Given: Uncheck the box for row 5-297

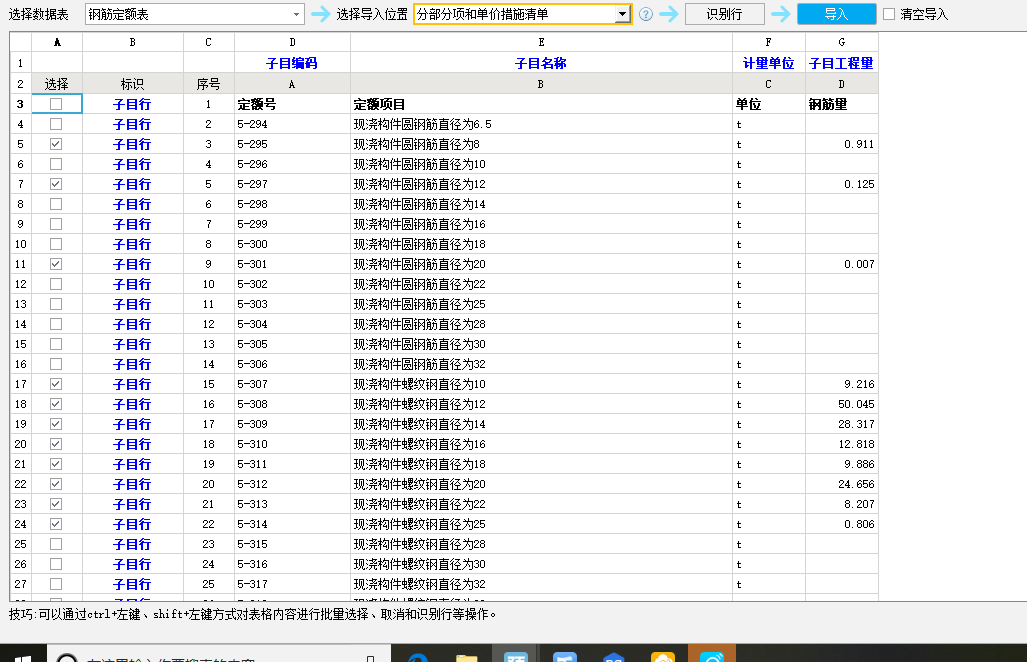Looking at the screenshot, I should point(56,184).
